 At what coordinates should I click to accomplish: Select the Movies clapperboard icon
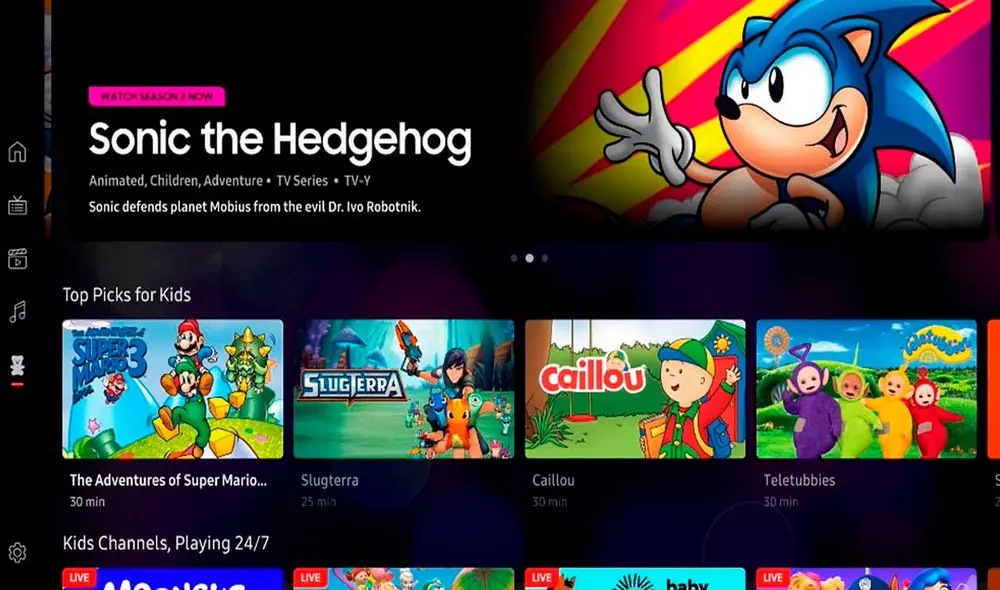tap(17, 258)
